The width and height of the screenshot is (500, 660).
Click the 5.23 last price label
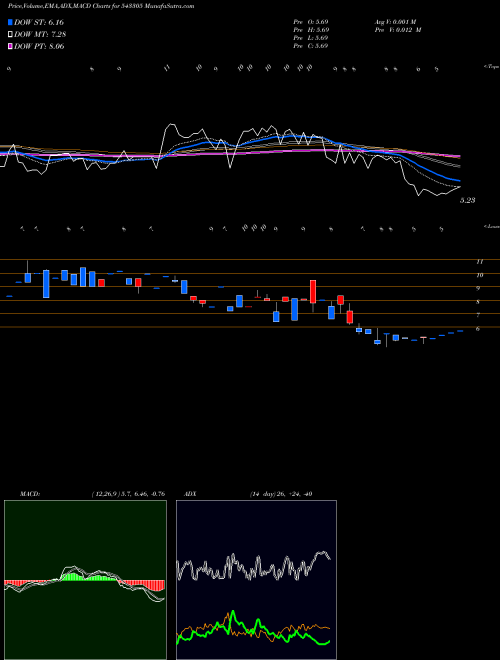[468, 200]
